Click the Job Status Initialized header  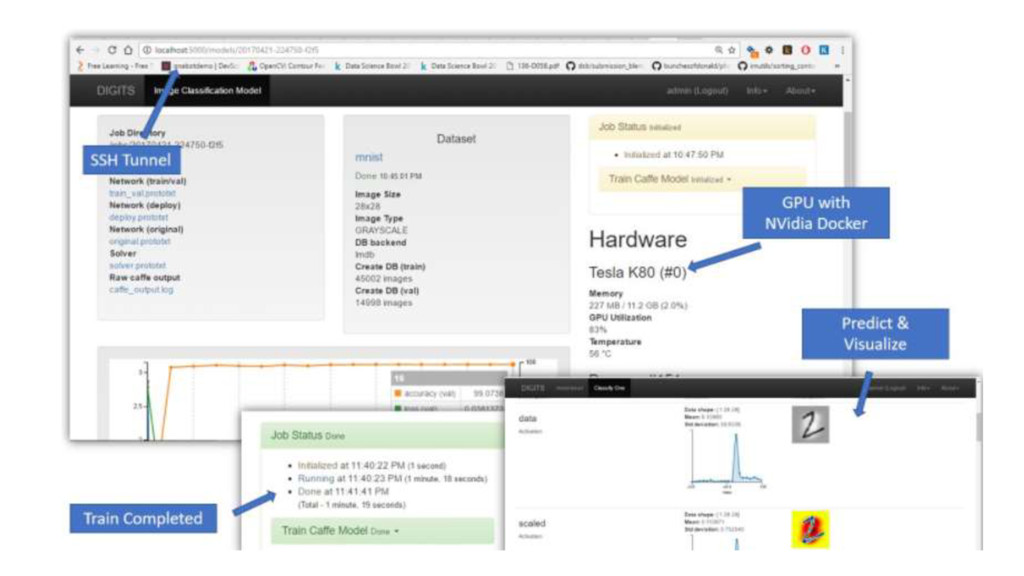click(x=702, y=127)
